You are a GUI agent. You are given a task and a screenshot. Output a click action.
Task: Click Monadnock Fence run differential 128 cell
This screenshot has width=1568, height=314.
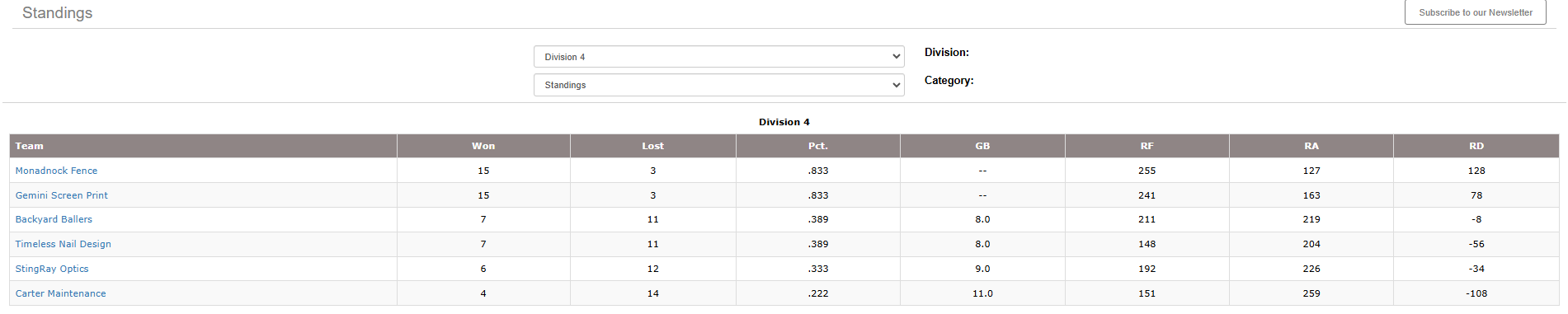click(x=1476, y=171)
